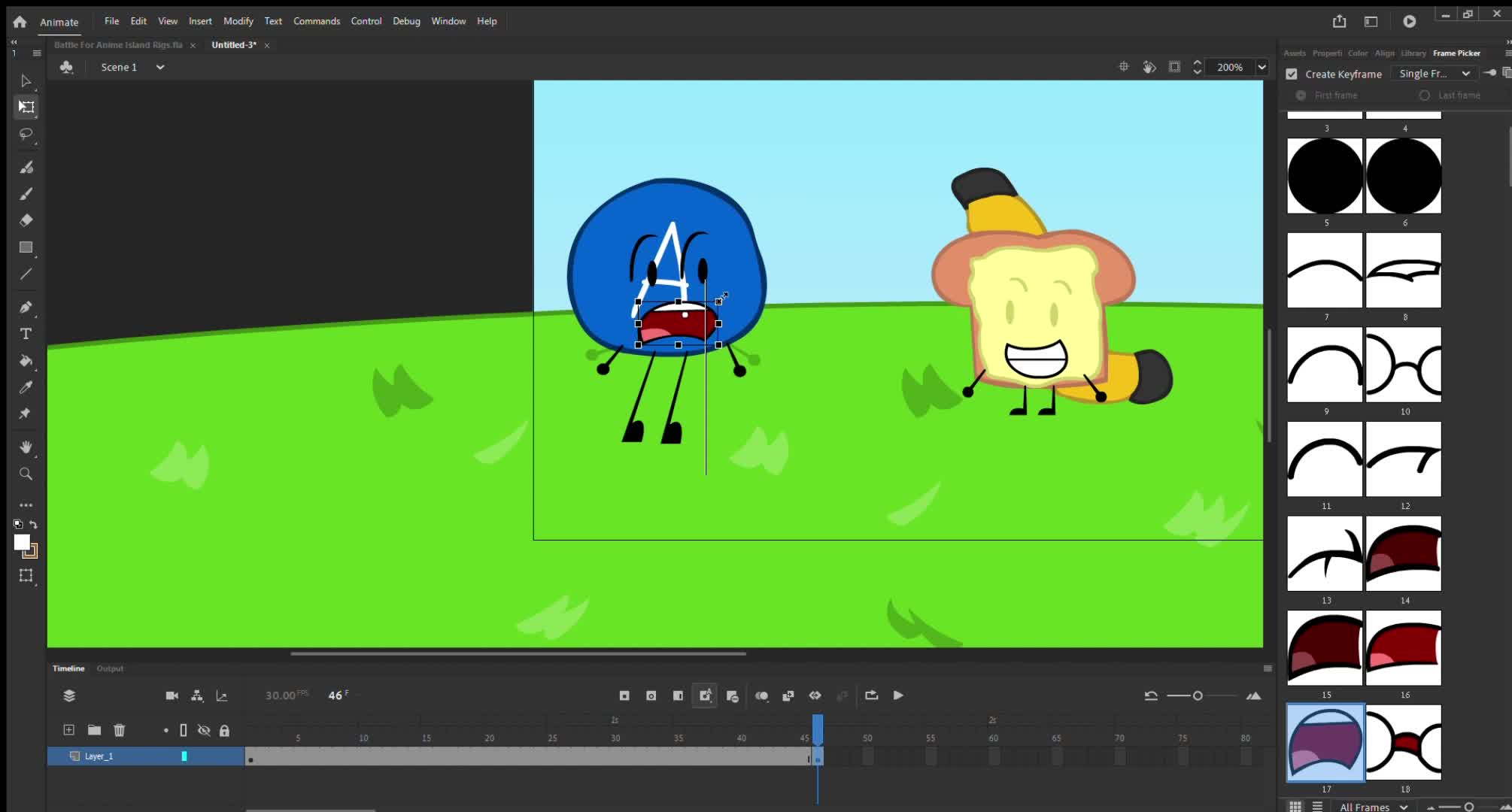This screenshot has height=812, width=1512.
Task: Open the Edit Symbols icon beside Scene 1
Action: (x=66, y=67)
